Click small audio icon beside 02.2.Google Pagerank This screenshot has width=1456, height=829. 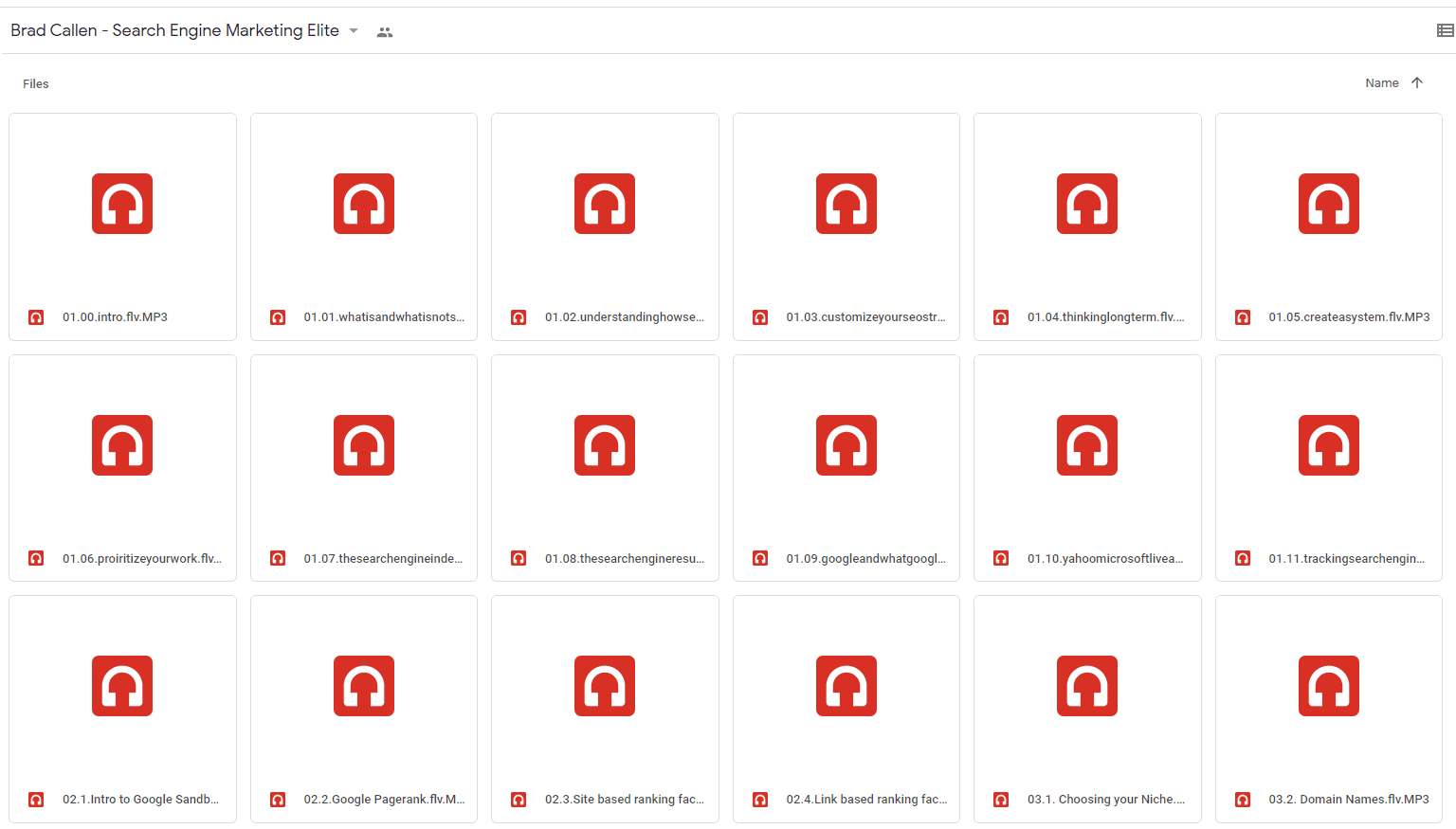click(278, 800)
